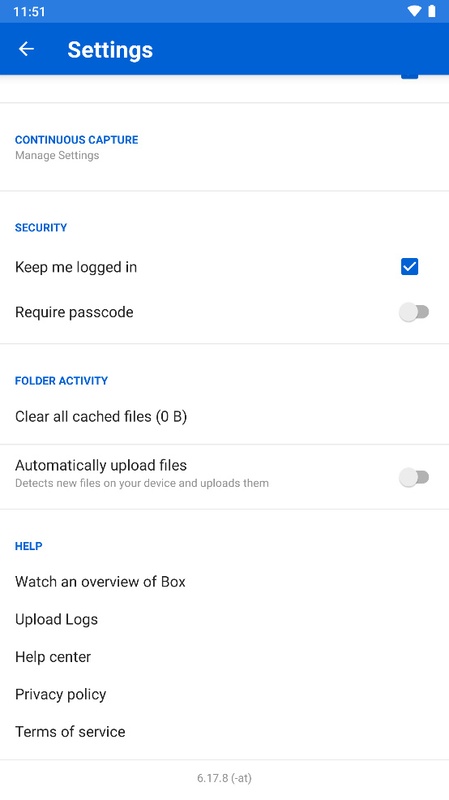Tap the Settings title text

point(110,50)
